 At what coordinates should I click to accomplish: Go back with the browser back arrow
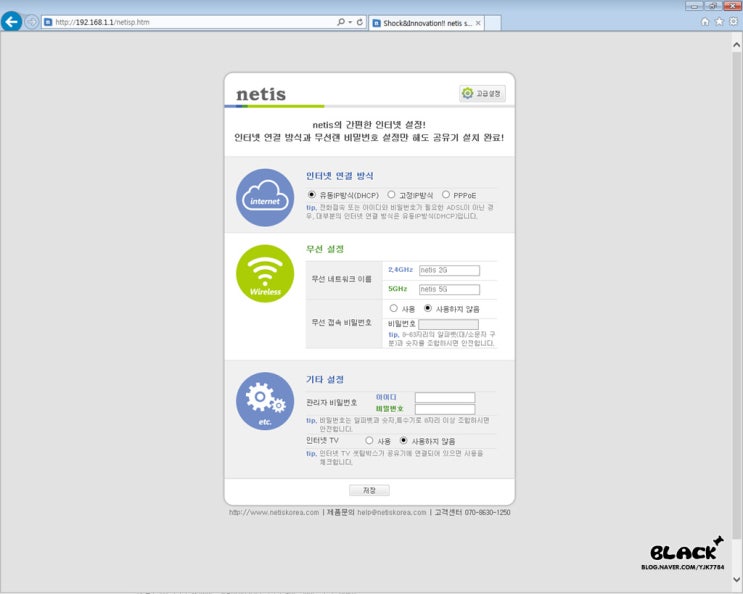[11, 22]
